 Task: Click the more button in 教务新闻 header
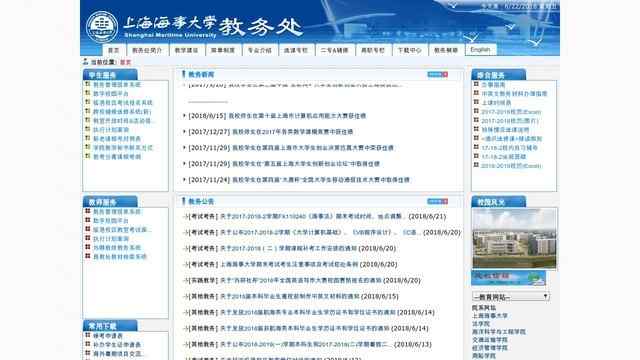click(x=437, y=74)
